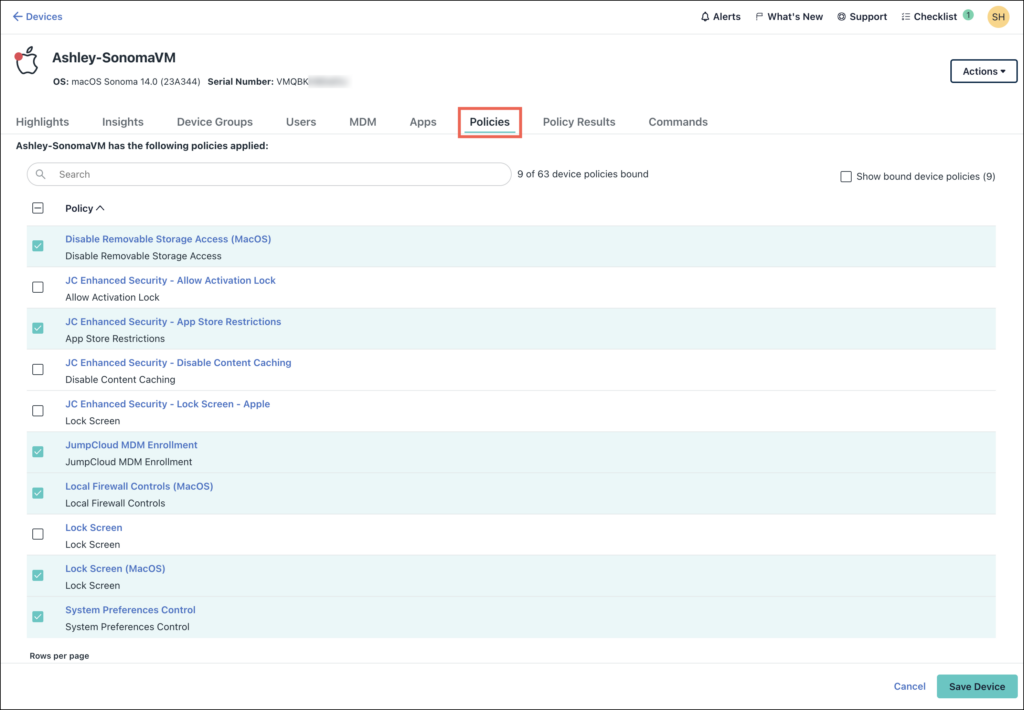Check JC Enhanced Security Allow Activation Lock
This screenshot has width=1024, height=710.
[38, 287]
